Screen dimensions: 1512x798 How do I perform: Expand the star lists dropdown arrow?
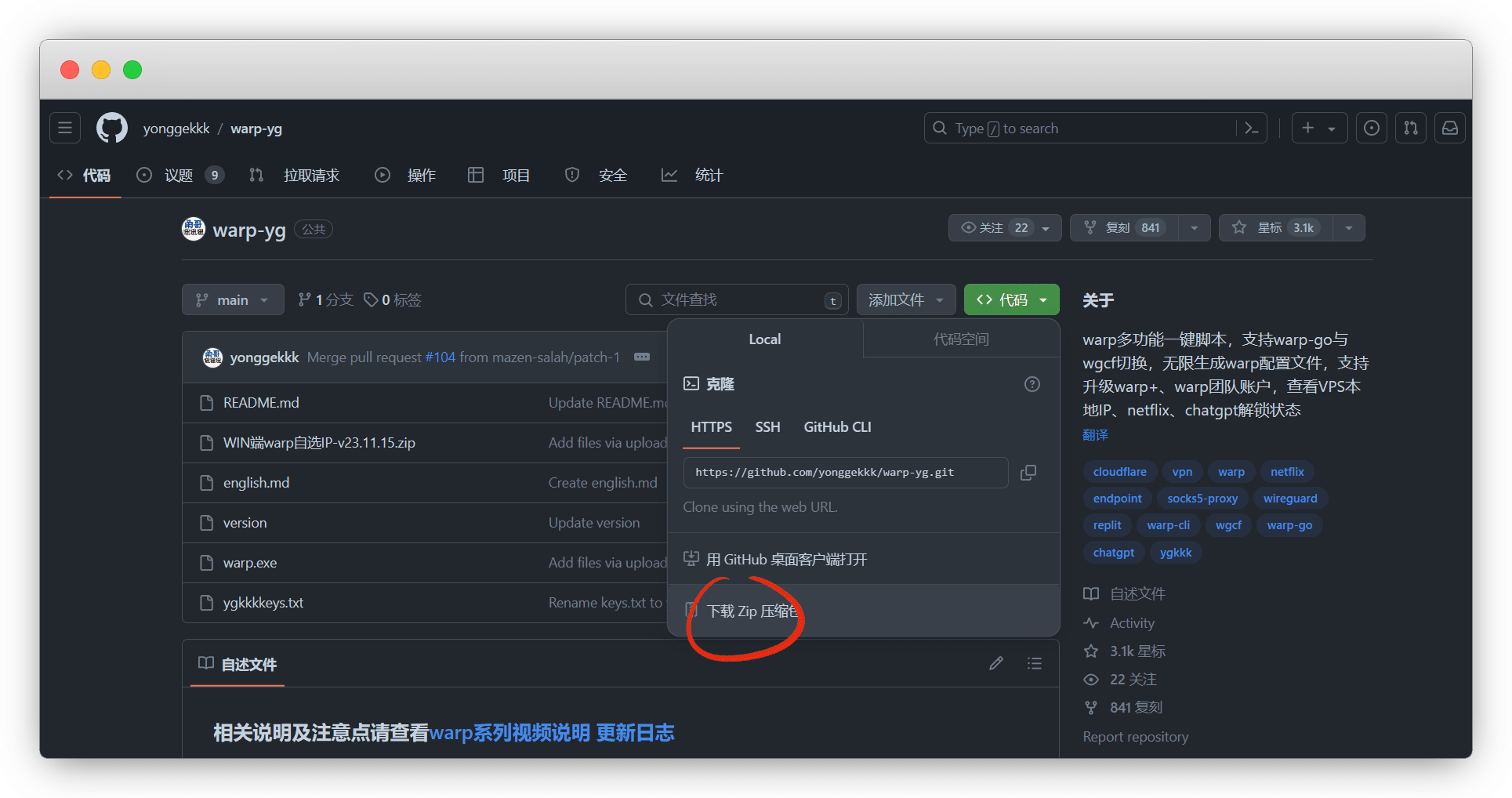(1348, 228)
